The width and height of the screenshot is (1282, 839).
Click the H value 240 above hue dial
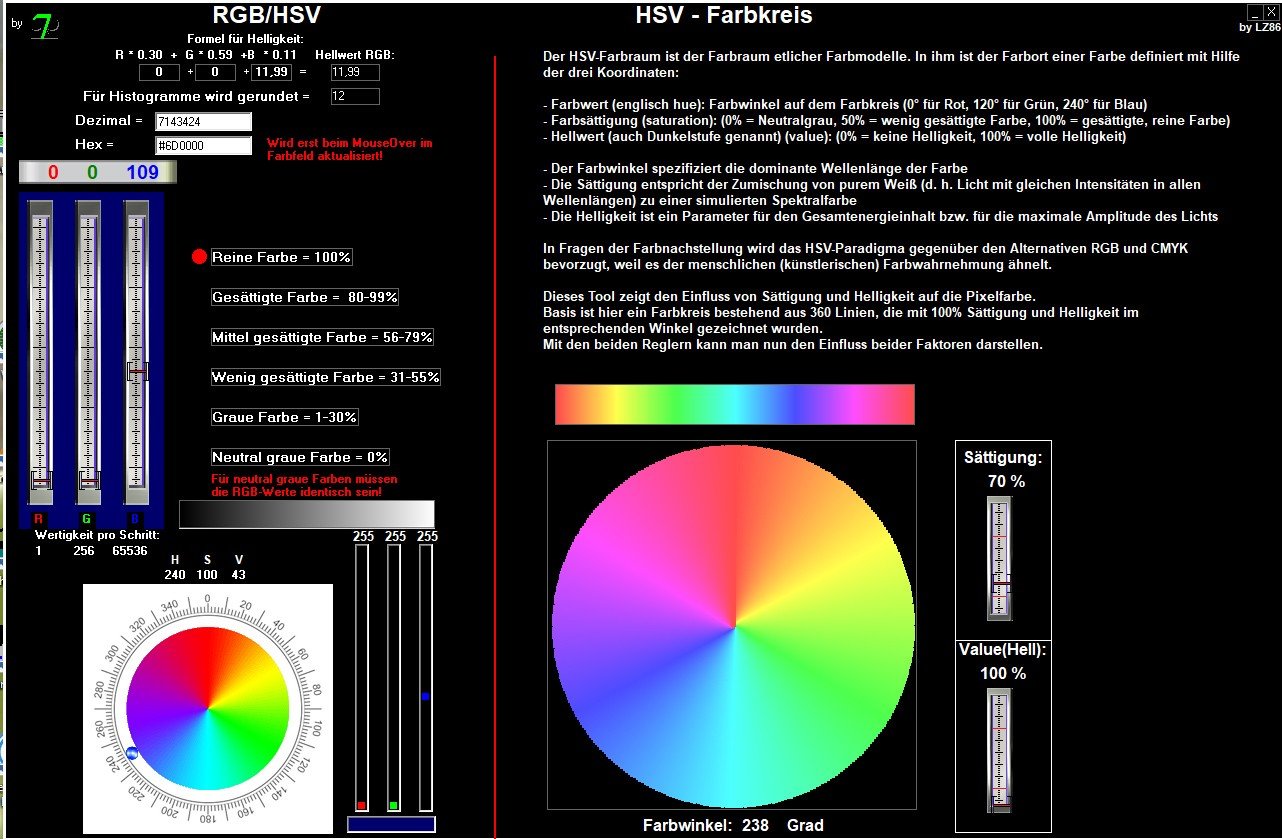point(175,574)
